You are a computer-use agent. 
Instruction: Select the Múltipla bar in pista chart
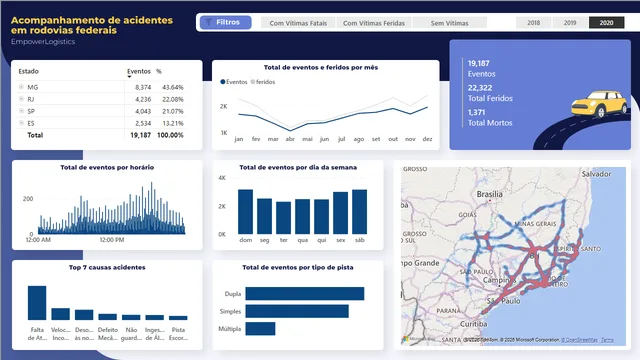pos(260,329)
